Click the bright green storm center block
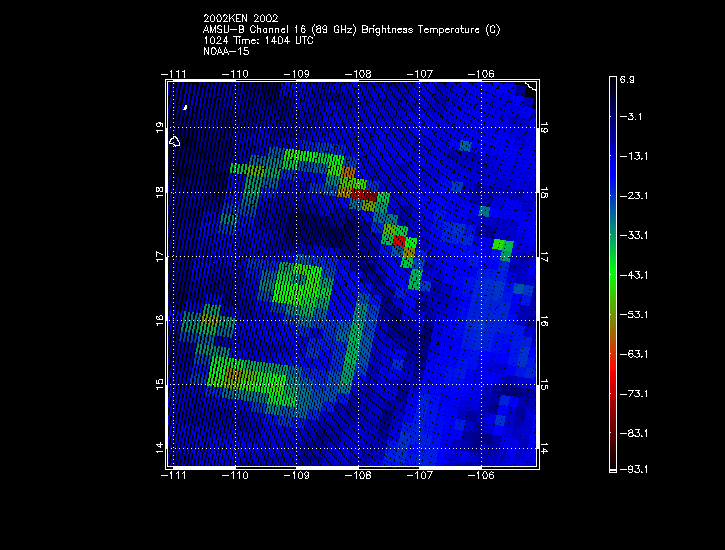Image resolution: width=725 pixels, height=550 pixels. click(299, 283)
